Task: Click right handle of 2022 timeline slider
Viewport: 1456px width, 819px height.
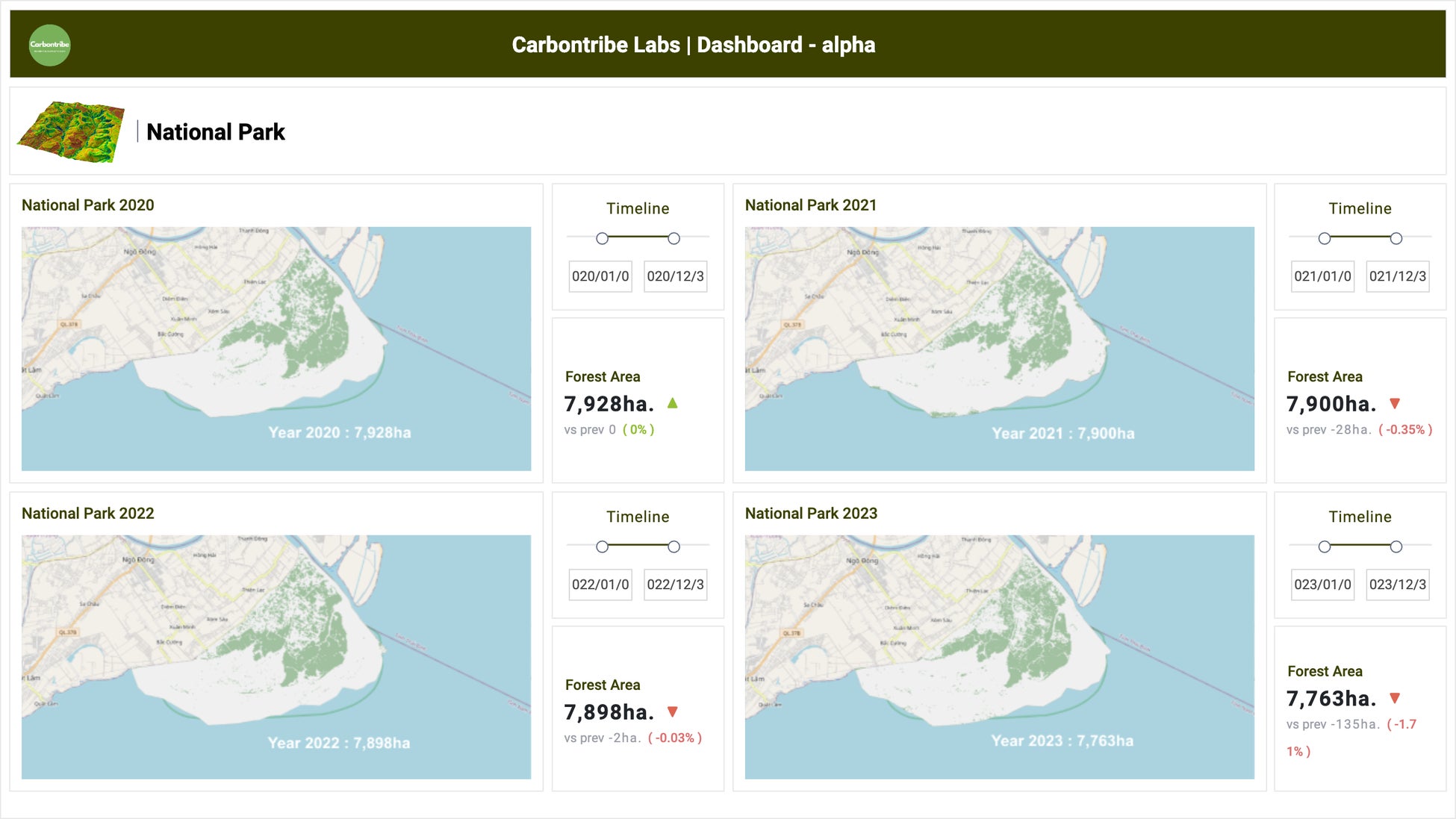Action: [x=673, y=546]
